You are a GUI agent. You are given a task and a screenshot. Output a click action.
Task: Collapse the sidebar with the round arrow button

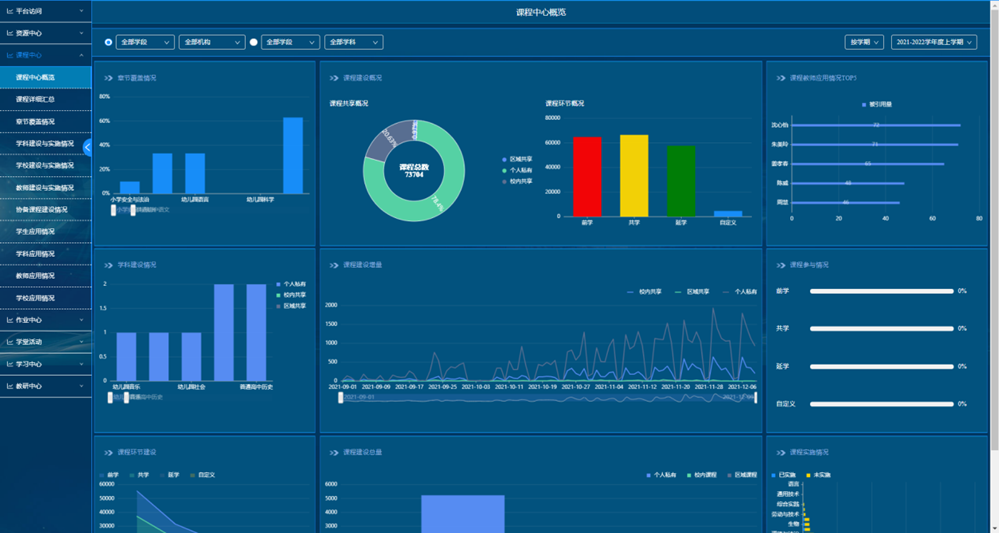87,147
